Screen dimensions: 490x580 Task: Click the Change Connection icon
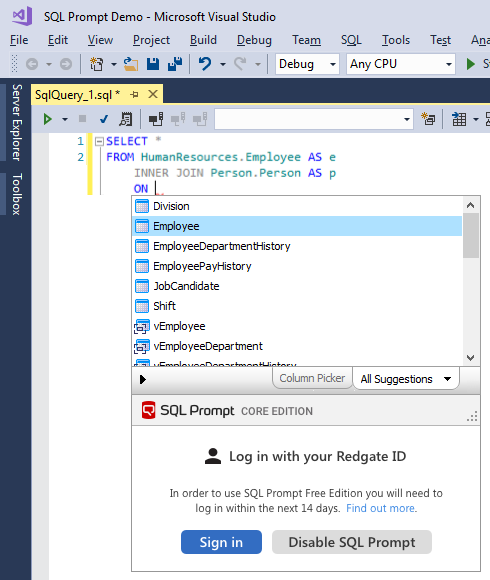200,119
